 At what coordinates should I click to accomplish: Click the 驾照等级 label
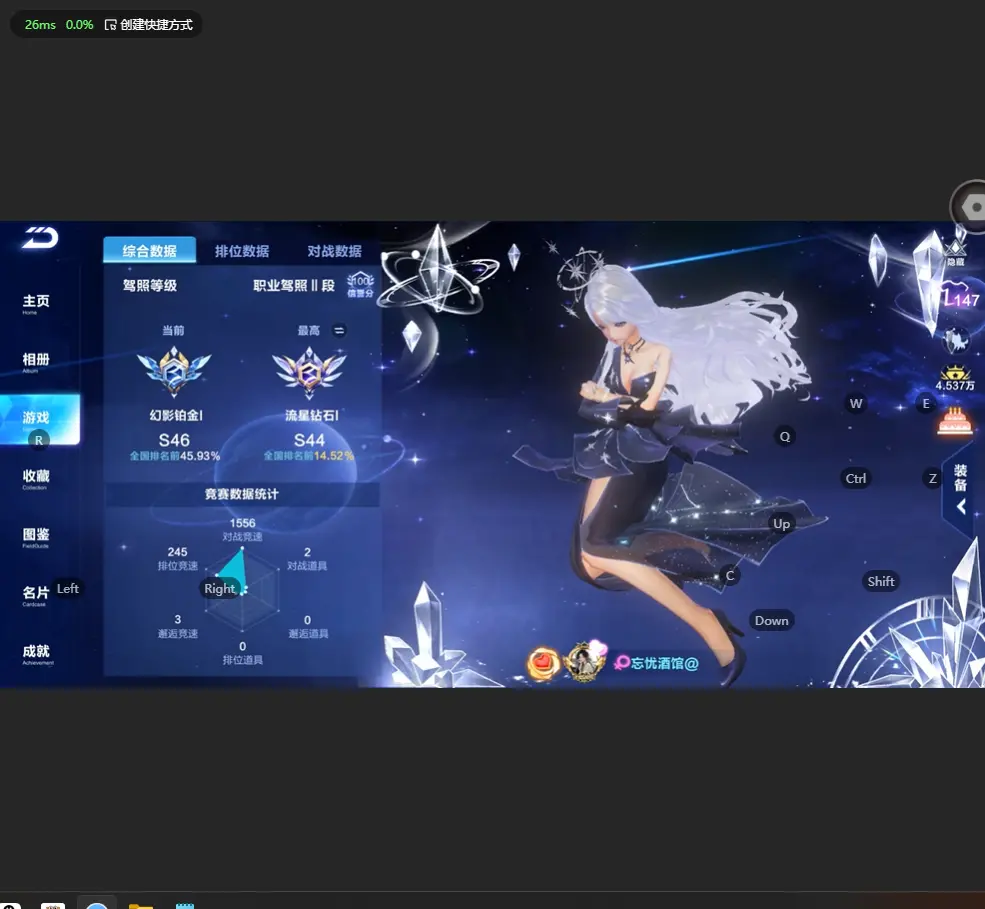pos(150,285)
